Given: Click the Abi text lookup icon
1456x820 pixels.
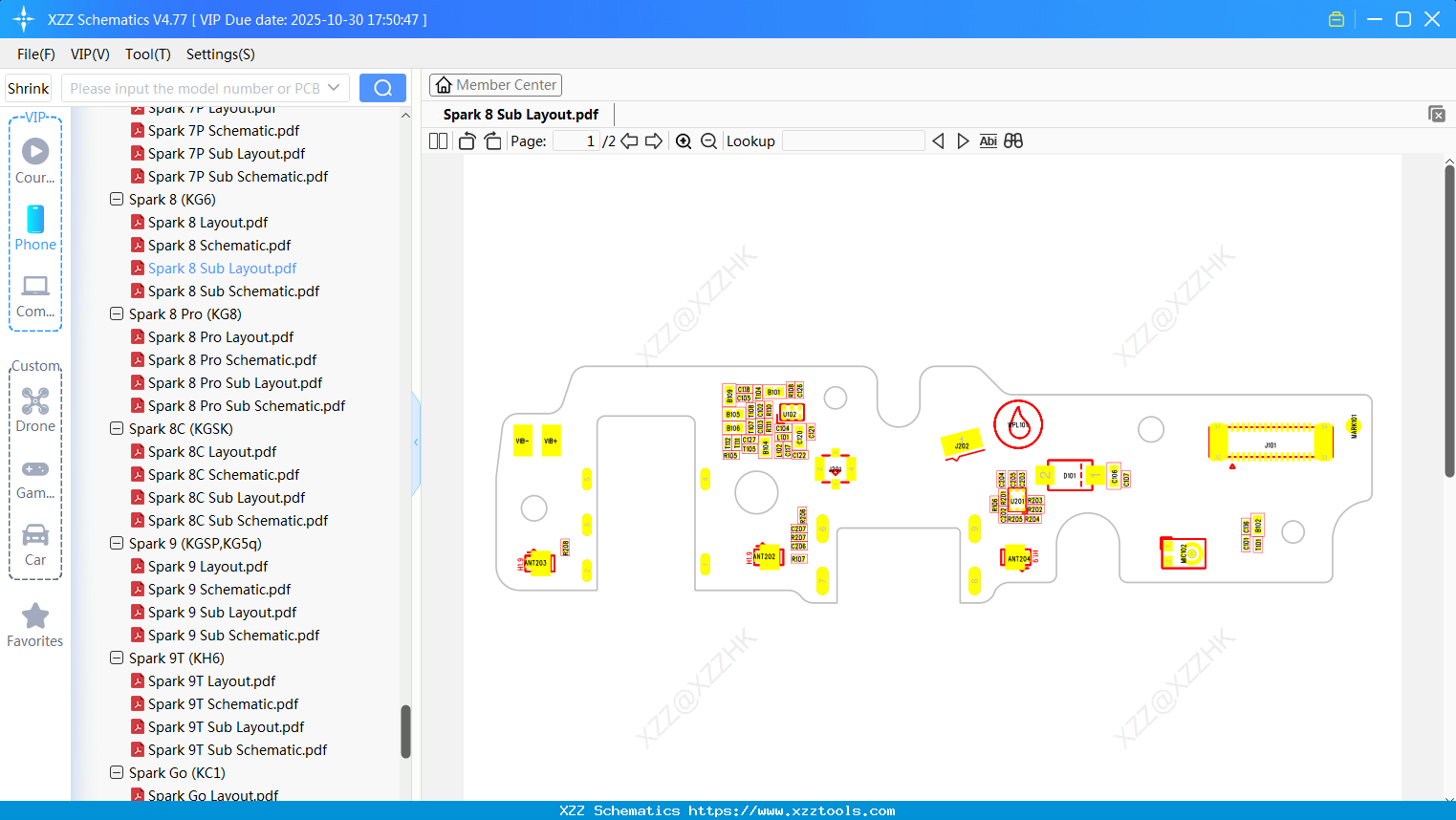Looking at the screenshot, I should (988, 140).
